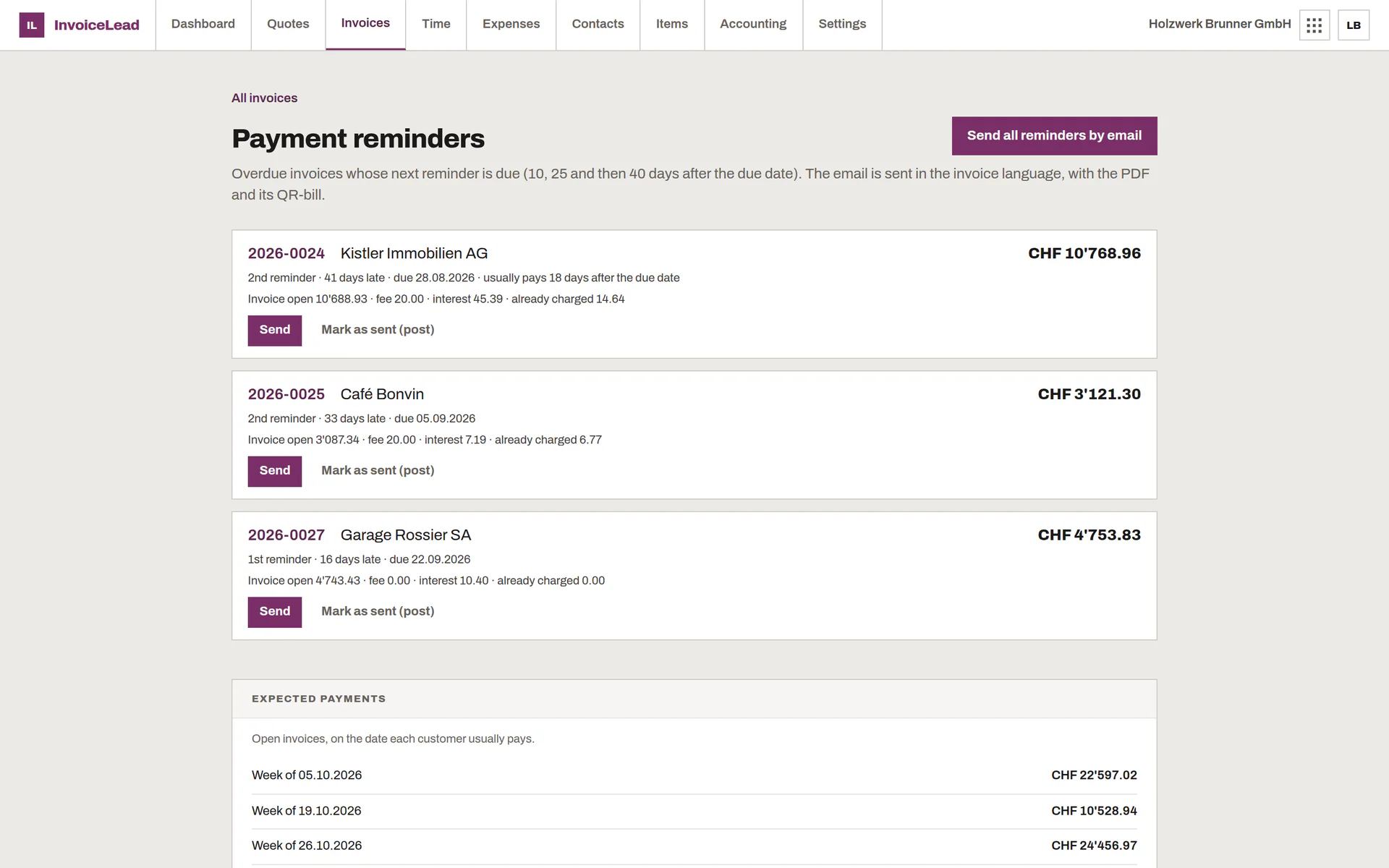Open the Accounting tab
Screen dimensions: 1389x868
pos(753,25)
